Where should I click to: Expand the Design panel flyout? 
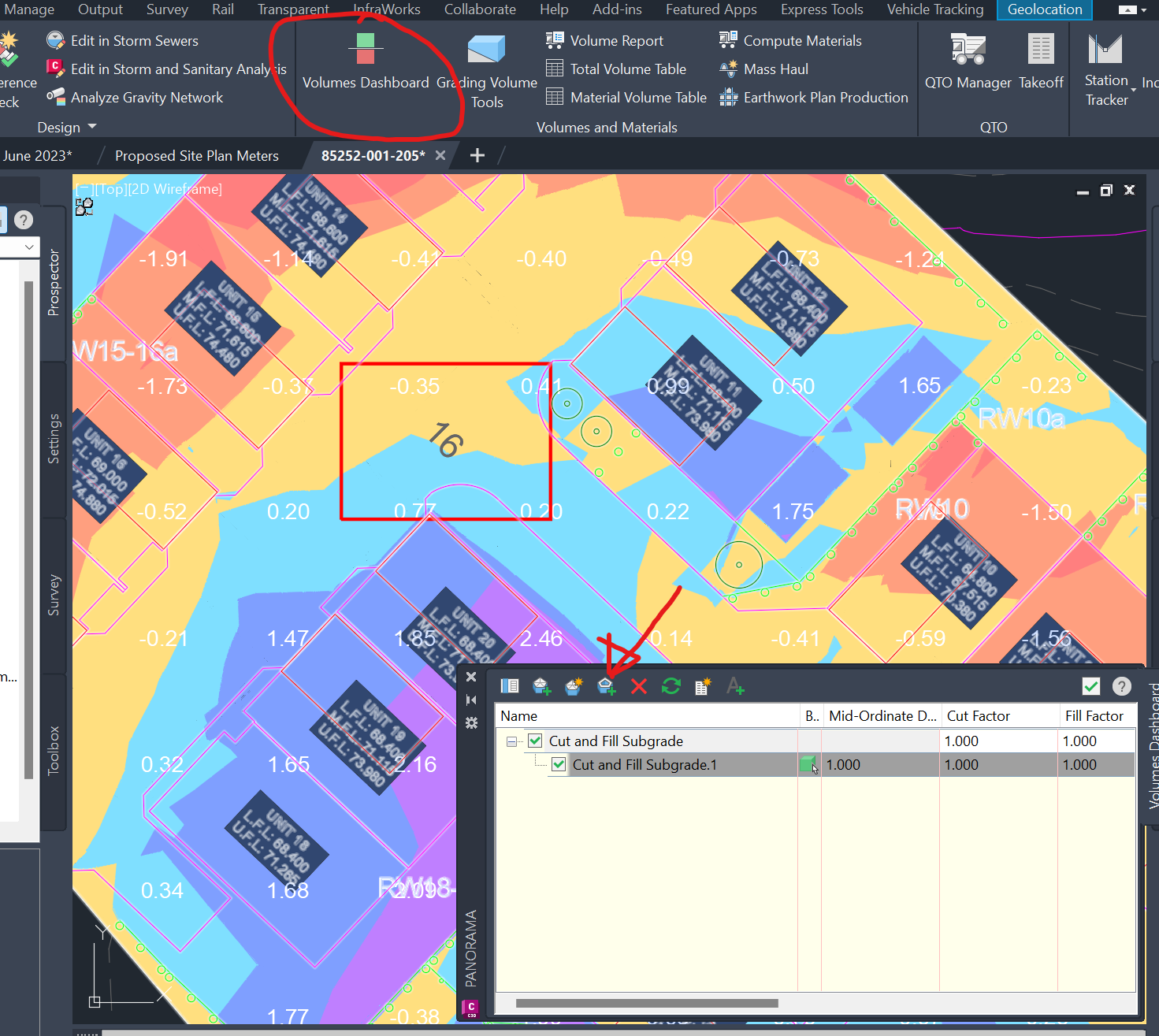91,127
